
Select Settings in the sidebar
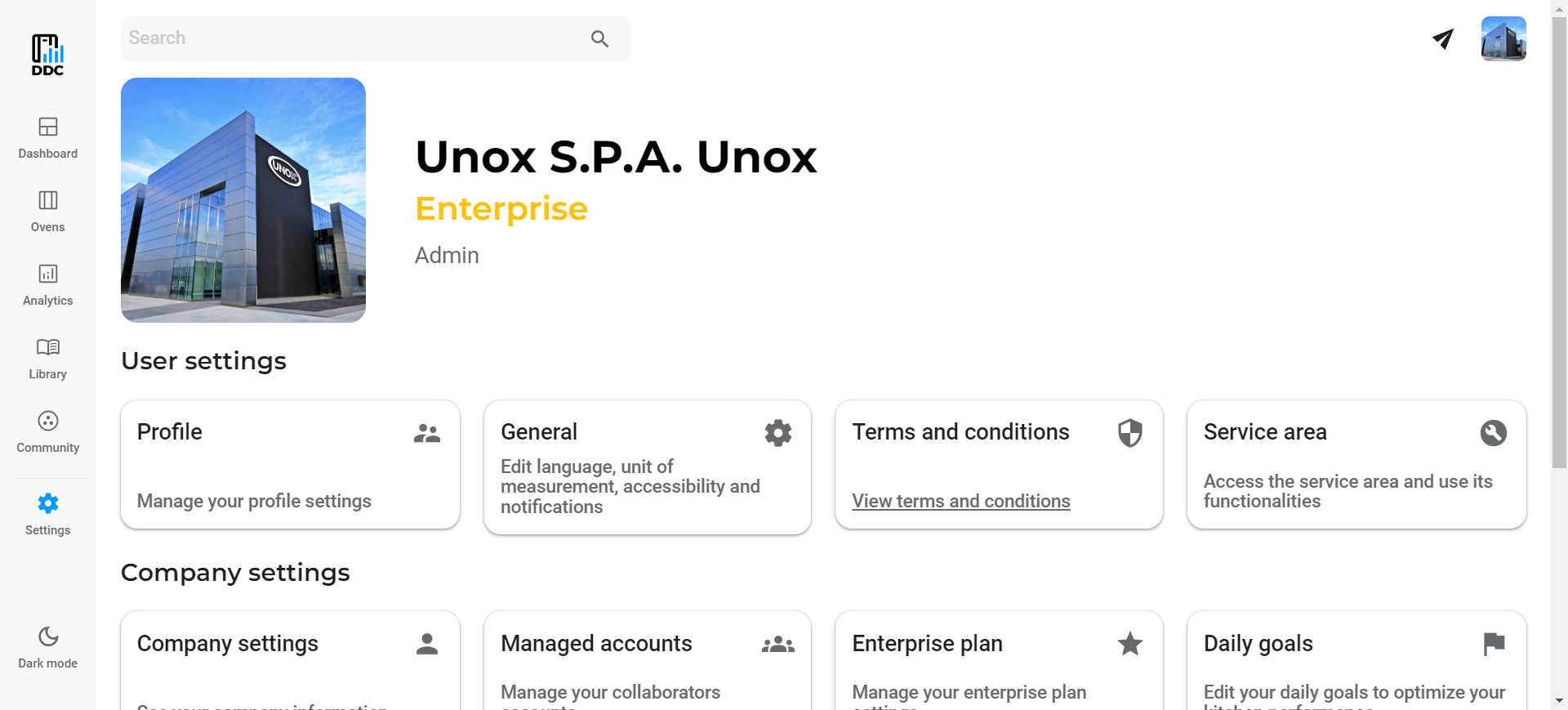47,514
